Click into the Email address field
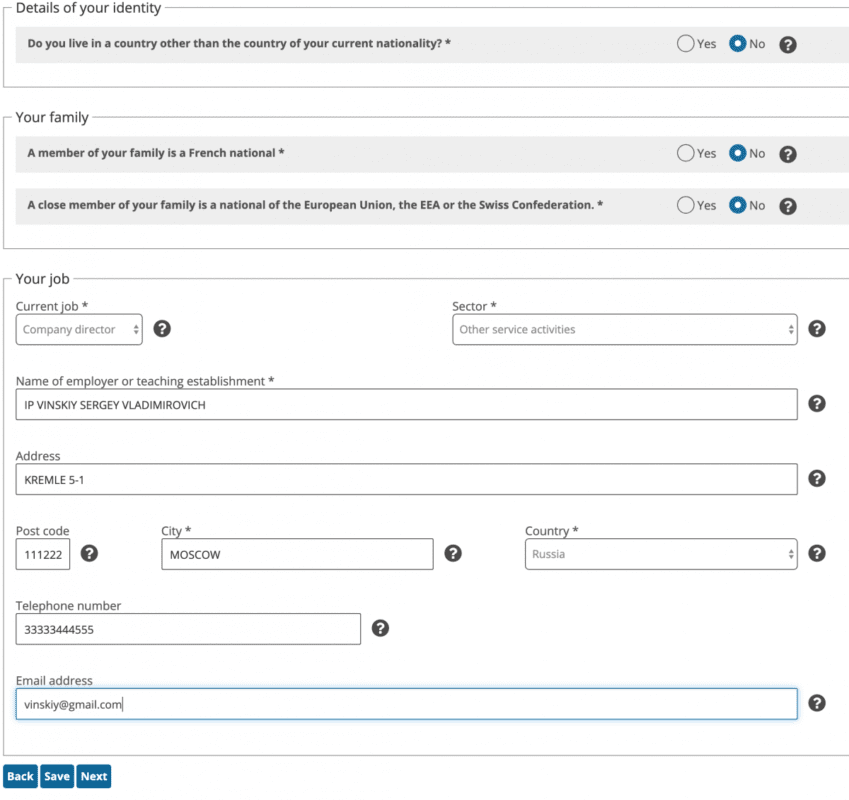Screen dimensions: 849x800 click(x=406, y=704)
